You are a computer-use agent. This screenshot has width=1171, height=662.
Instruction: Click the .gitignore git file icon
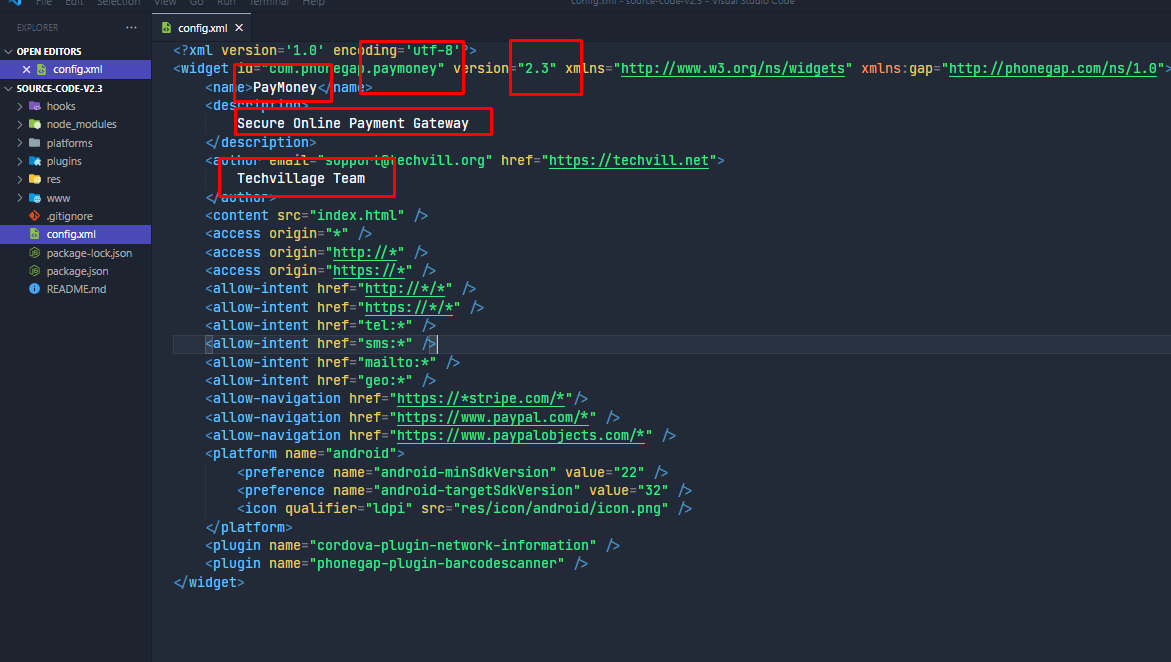(35, 216)
